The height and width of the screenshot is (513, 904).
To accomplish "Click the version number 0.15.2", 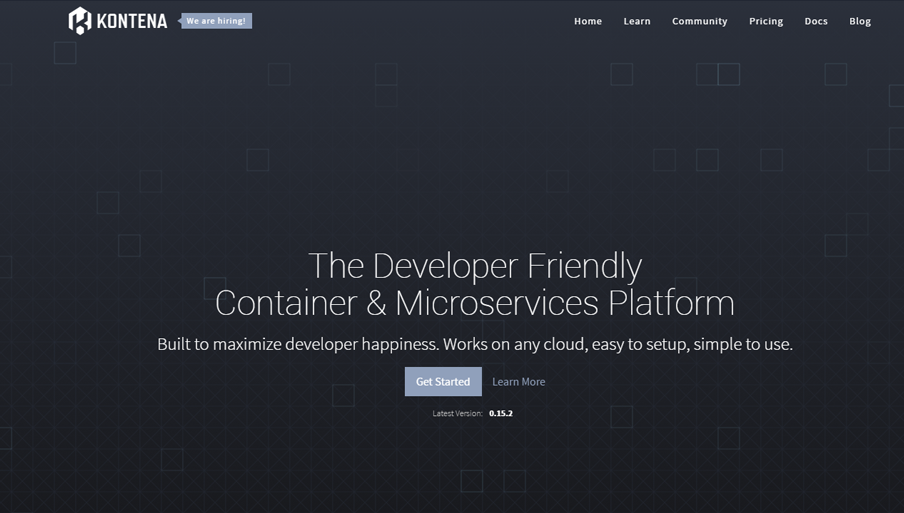I will [500, 413].
